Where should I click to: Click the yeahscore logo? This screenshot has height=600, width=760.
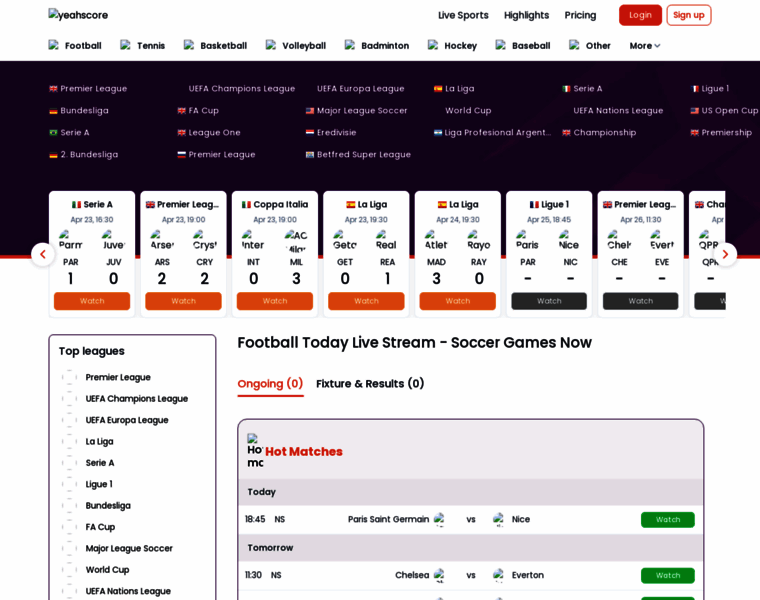tap(78, 15)
